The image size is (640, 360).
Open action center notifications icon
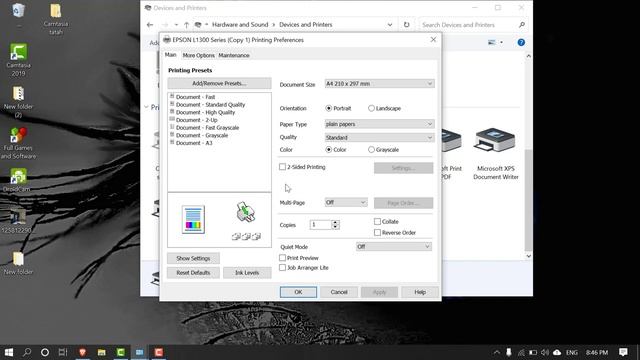pos(623,352)
